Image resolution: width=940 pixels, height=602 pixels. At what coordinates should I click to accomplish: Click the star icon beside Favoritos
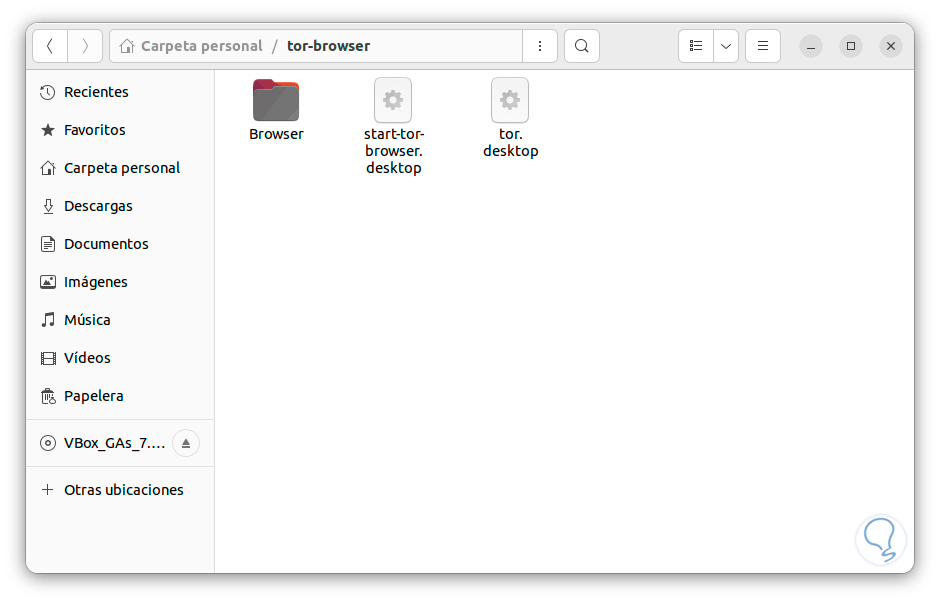point(47,130)
